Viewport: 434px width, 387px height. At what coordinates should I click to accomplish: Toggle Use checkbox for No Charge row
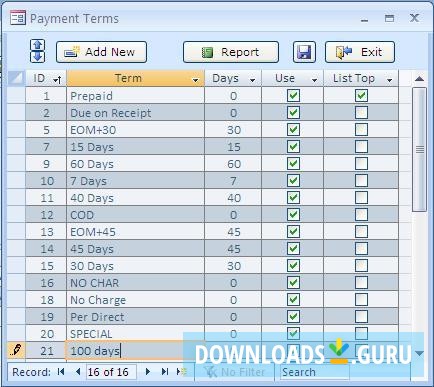(x=293, y=300)
